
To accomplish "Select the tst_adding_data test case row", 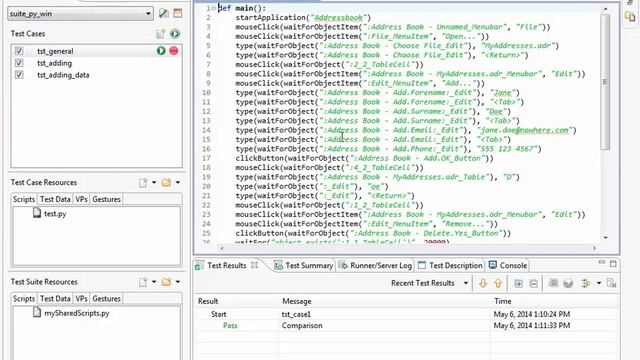I will point(97,75).
